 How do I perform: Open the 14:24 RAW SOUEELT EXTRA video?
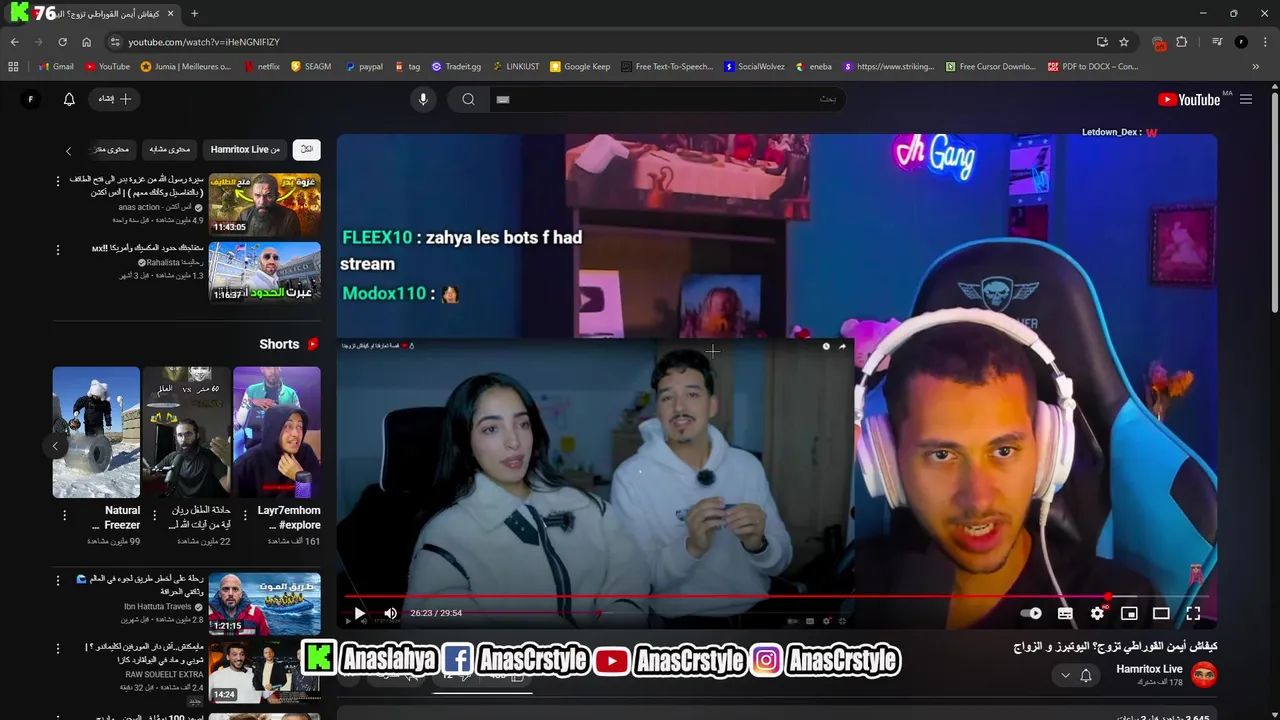point(264,671)
